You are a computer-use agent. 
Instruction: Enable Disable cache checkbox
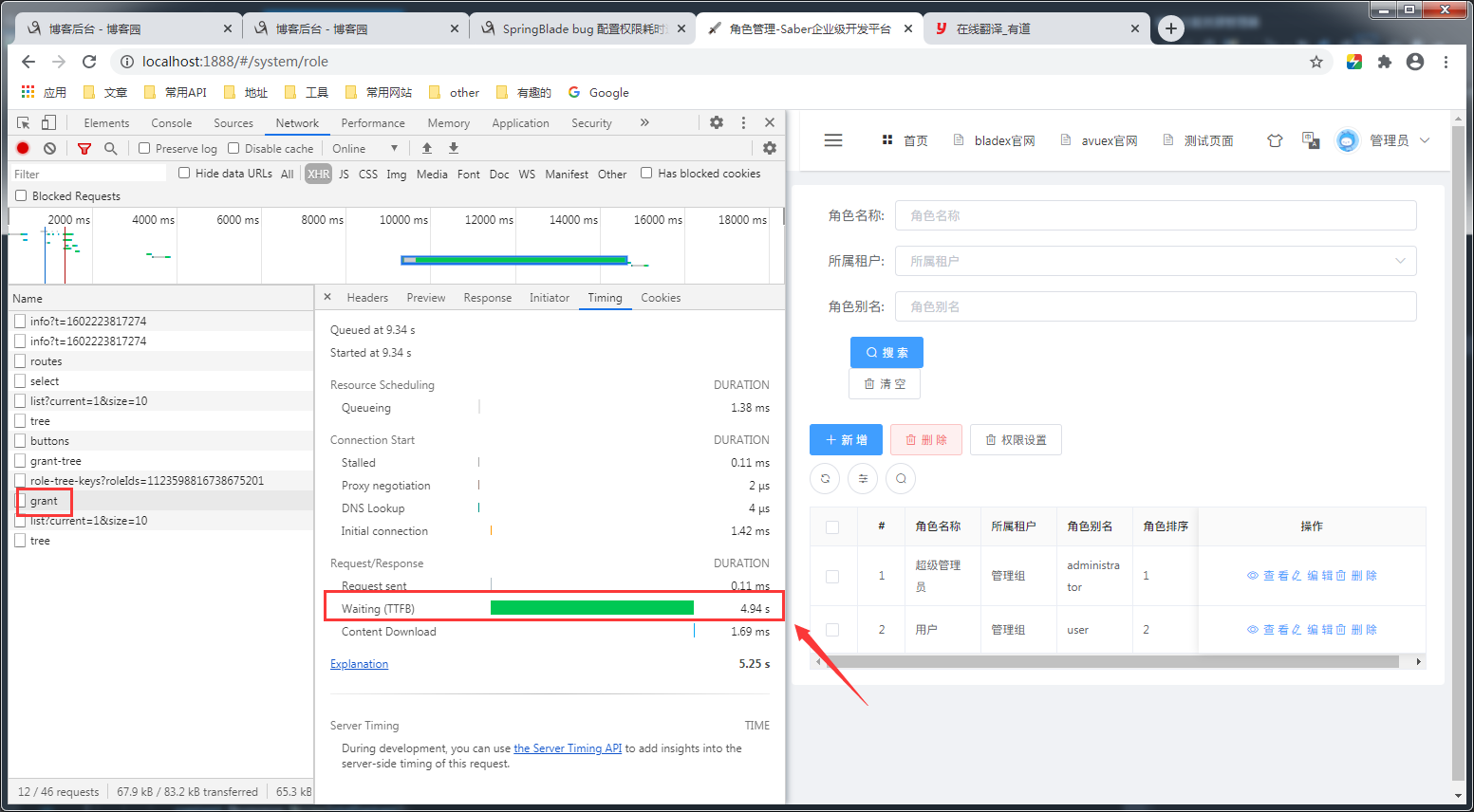[x=233, y=148]
